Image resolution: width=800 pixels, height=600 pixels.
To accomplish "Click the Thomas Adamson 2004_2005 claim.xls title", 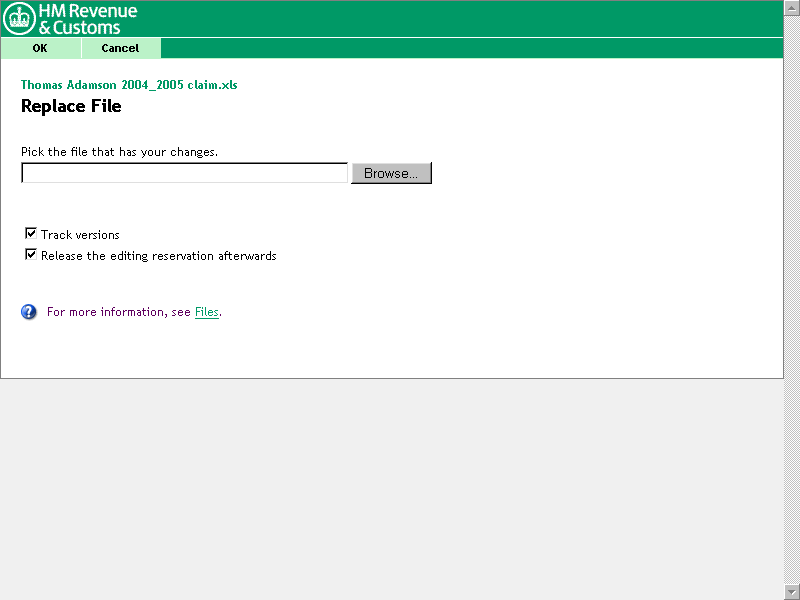I will pyautogui.click(x=129, y=85).
